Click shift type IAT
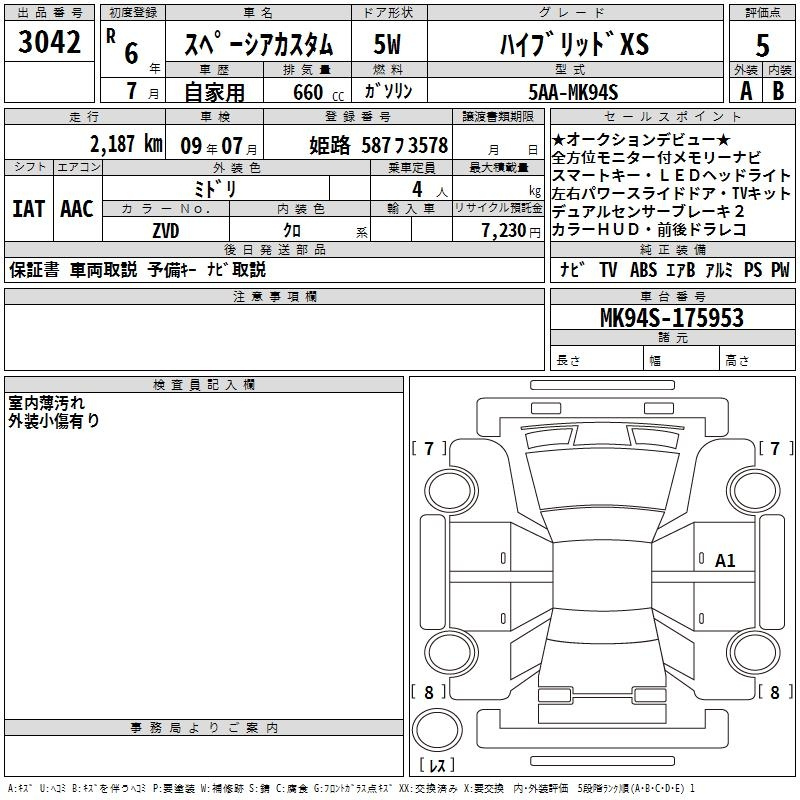800x800 pixels. (29, 209)
